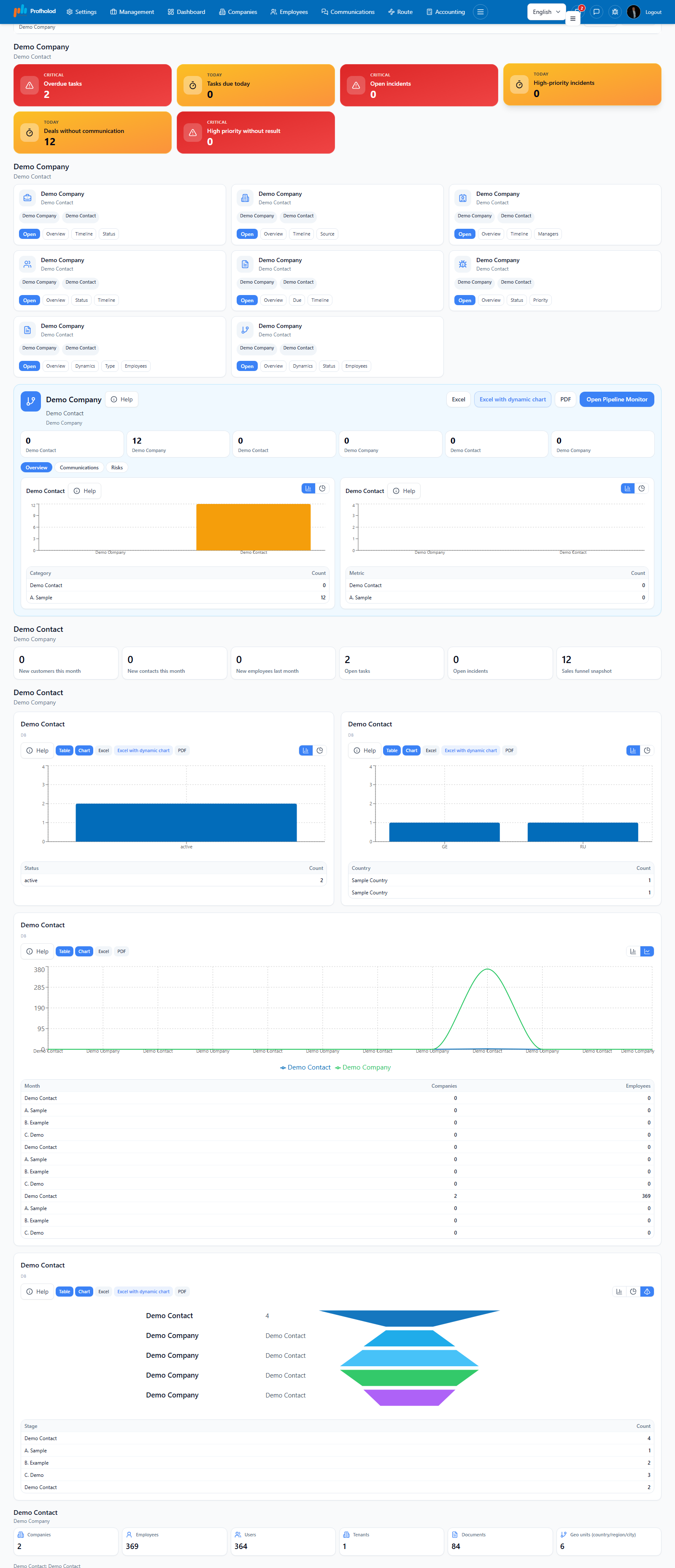Select pie chart icon in Stage funnel panel
675x1568 pixels.
(x=633, y=1292)
